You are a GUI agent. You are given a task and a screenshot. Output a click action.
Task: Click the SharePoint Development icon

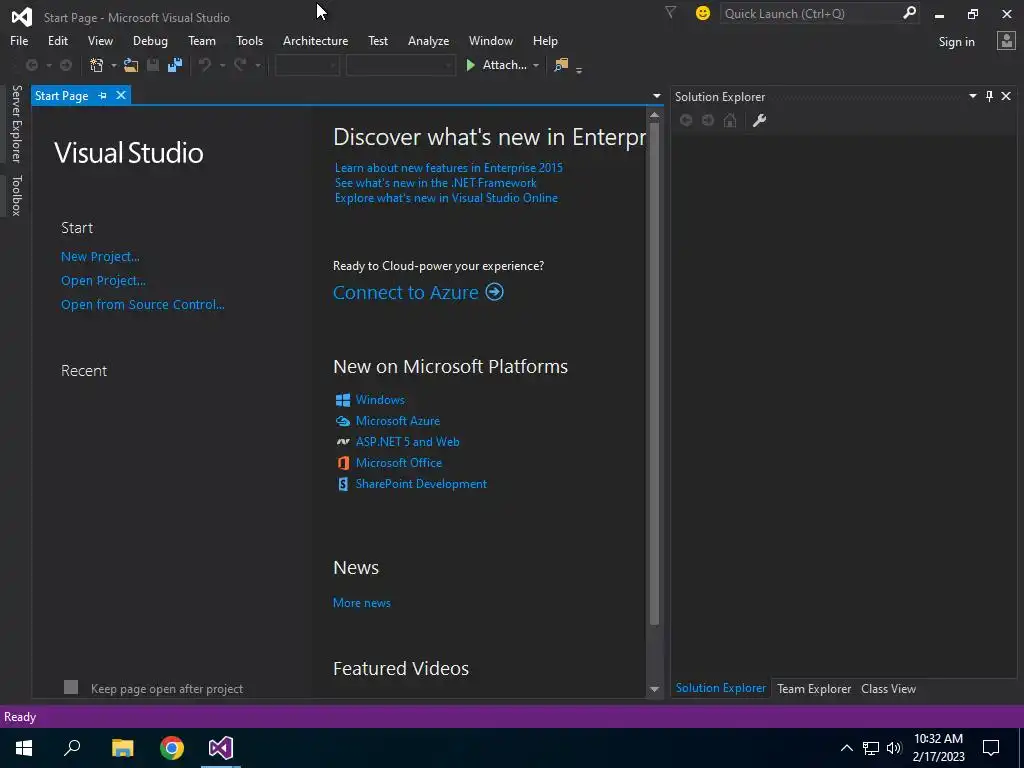tap(343, 484)
